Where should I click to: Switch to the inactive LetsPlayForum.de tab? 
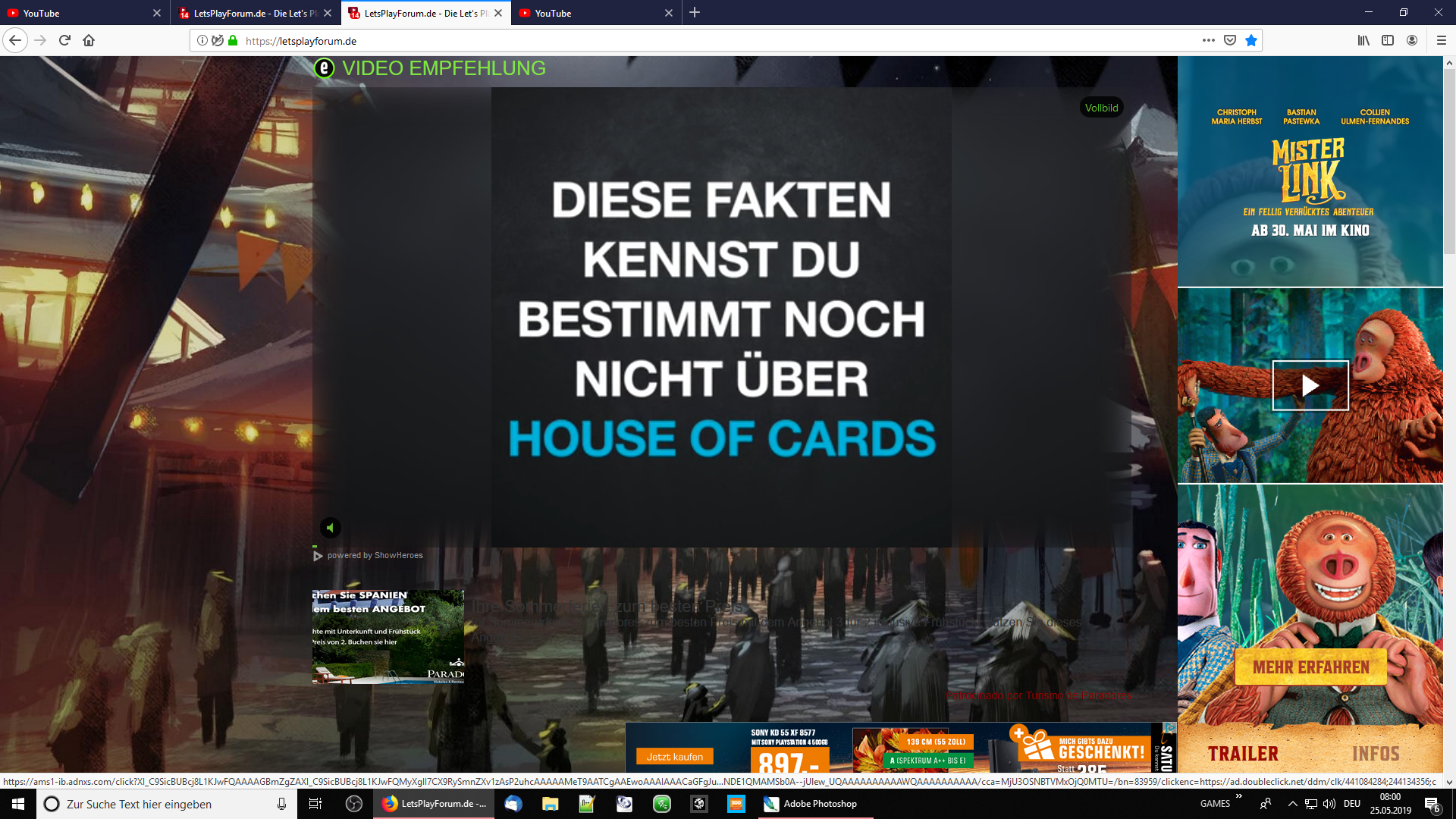point(256,13)
